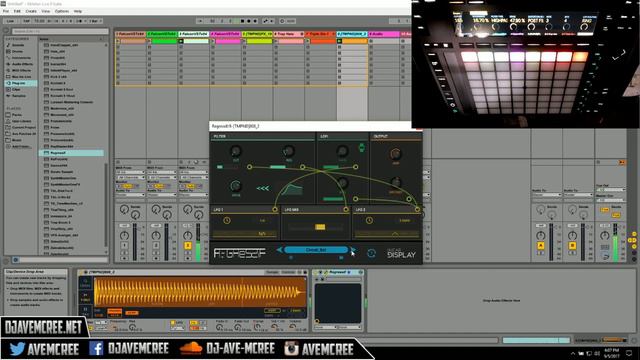Click the filter direction arrows icon
The width and height of the screenshot is (640, 360).
point(262,188)
